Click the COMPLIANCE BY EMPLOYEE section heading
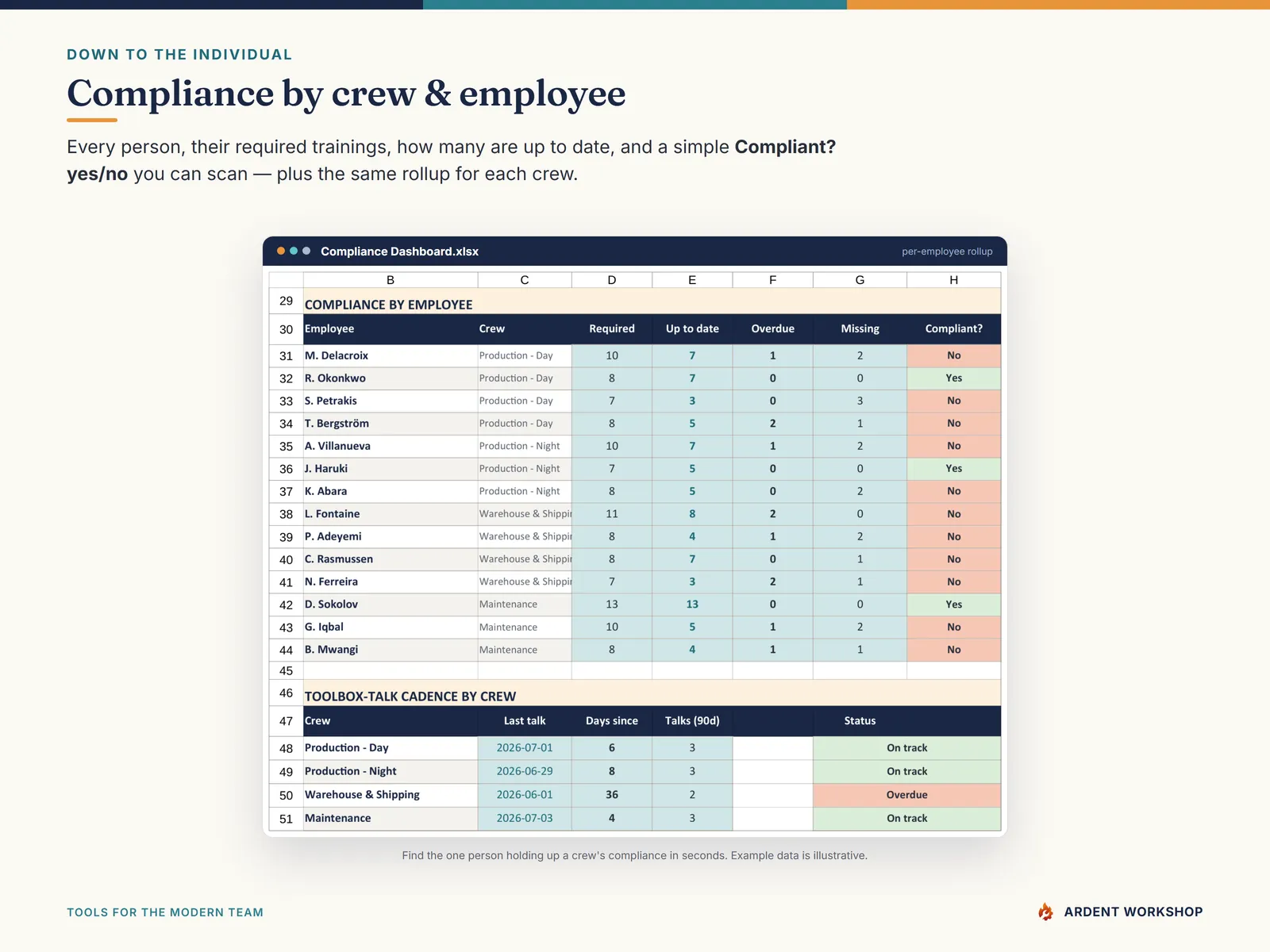This screenshot has width=1270, height=952. point(388,305)
